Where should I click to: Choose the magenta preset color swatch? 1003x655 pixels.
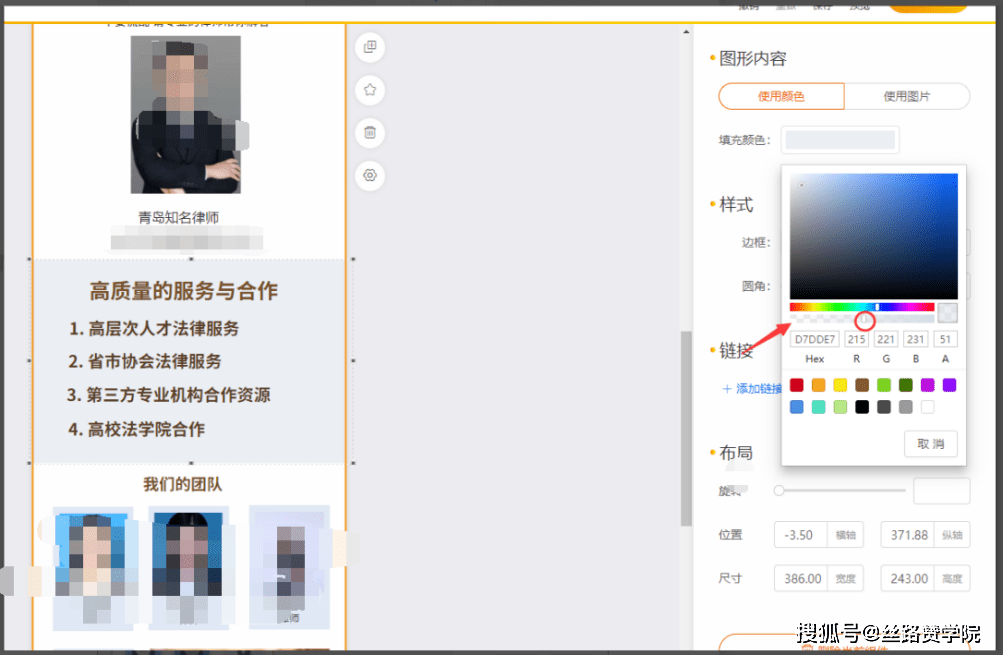click(x=928, y=385)
